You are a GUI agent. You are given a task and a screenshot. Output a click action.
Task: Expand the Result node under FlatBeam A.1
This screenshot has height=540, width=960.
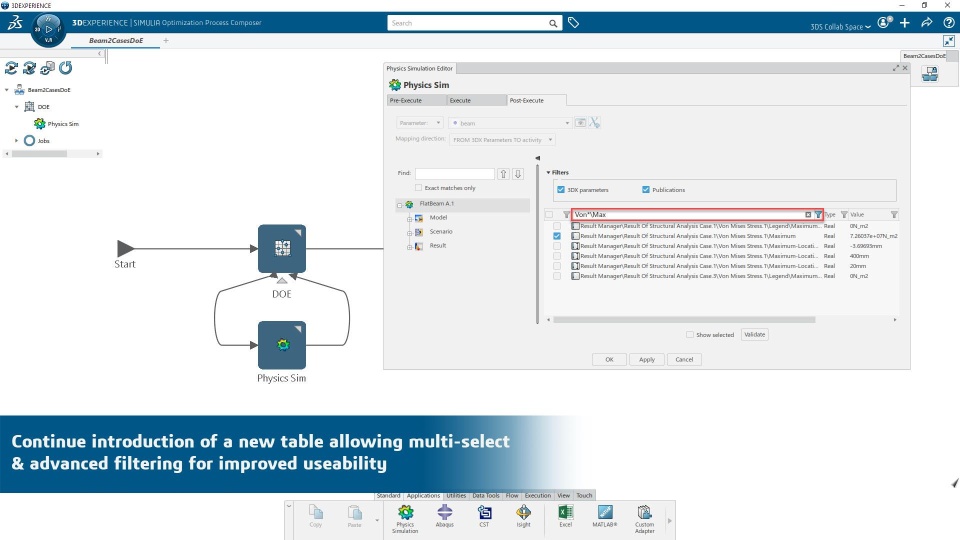(410, 247)
